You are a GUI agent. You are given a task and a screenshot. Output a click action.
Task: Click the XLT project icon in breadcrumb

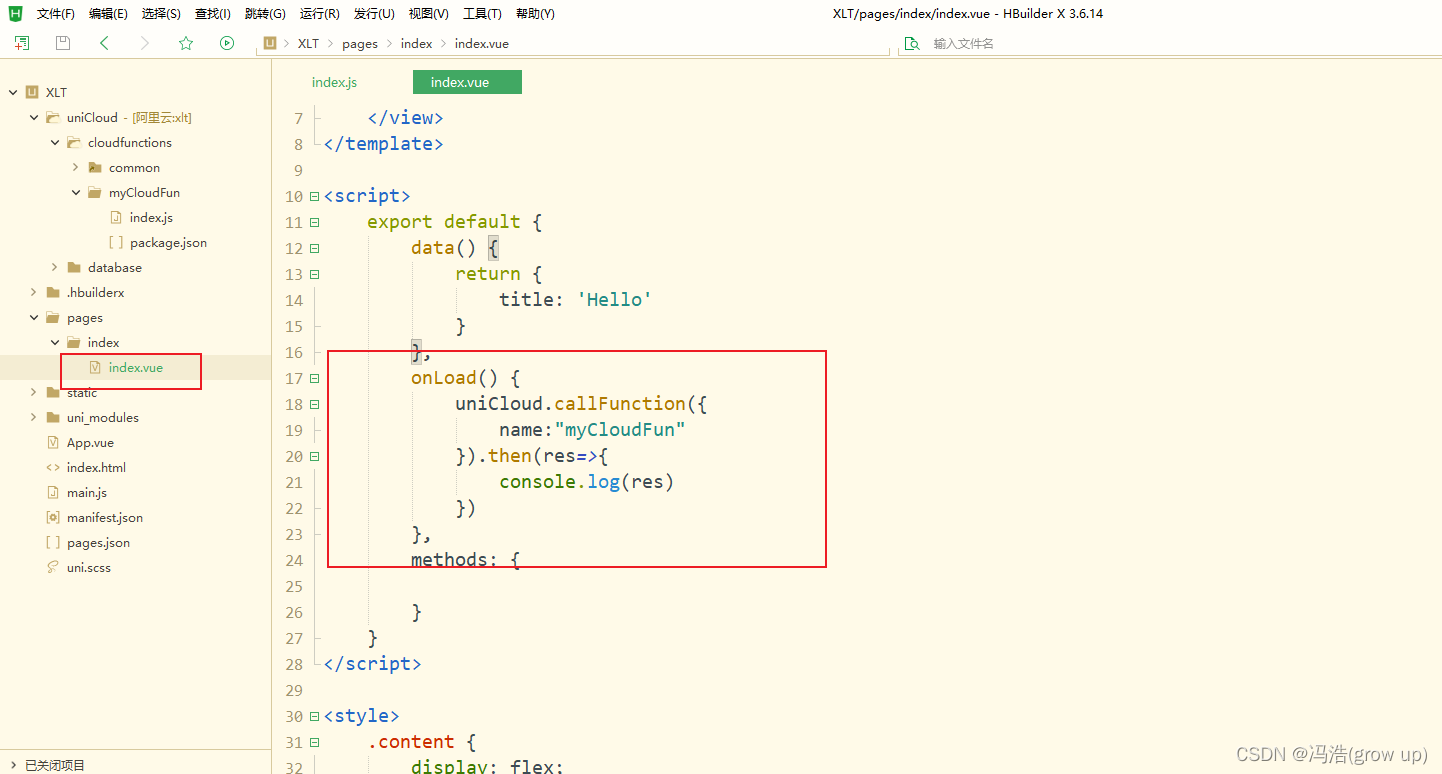pyautogui.click(x=270, y=43)
